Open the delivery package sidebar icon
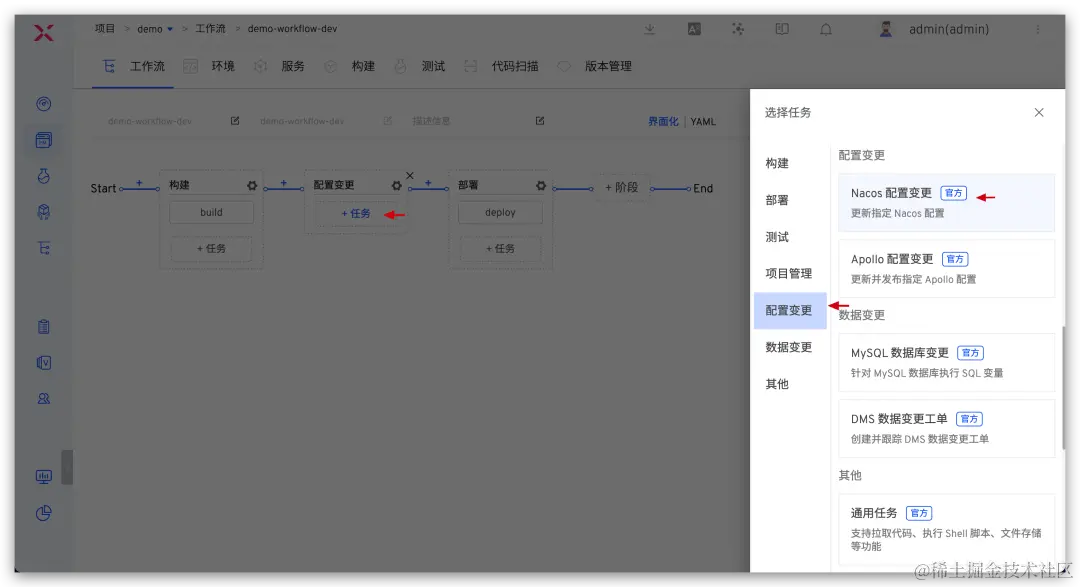1080x587 pixels. point(43,212)
